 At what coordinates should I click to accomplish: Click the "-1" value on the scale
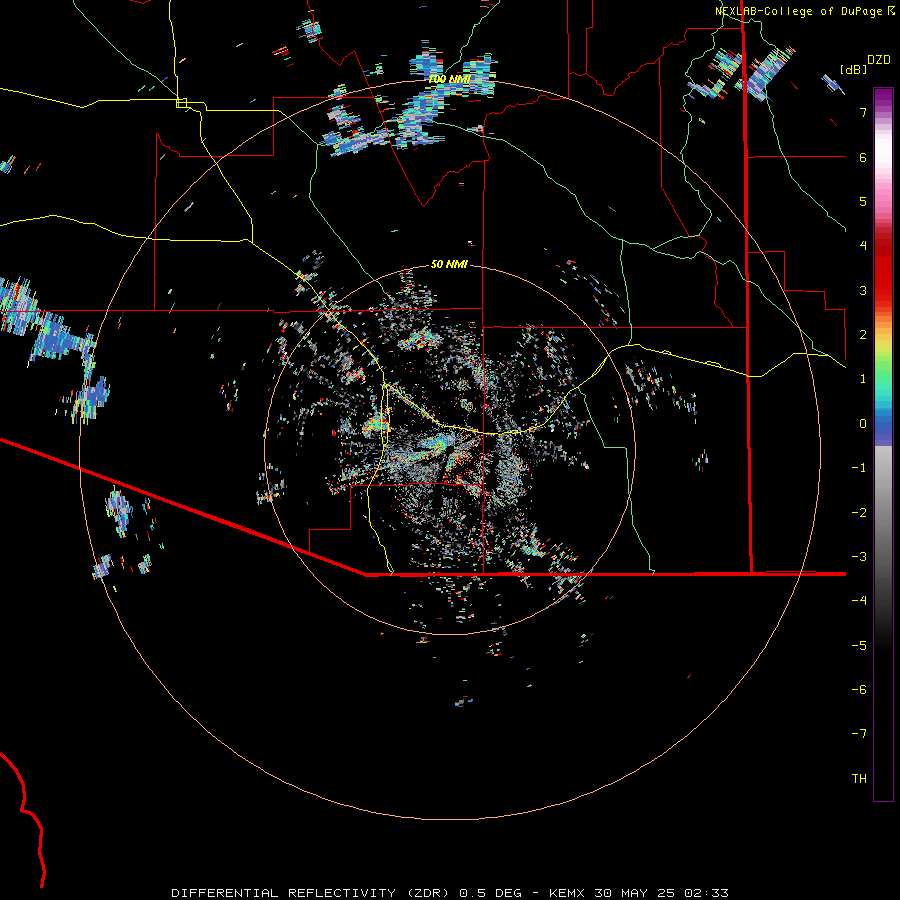coord(859,468)
